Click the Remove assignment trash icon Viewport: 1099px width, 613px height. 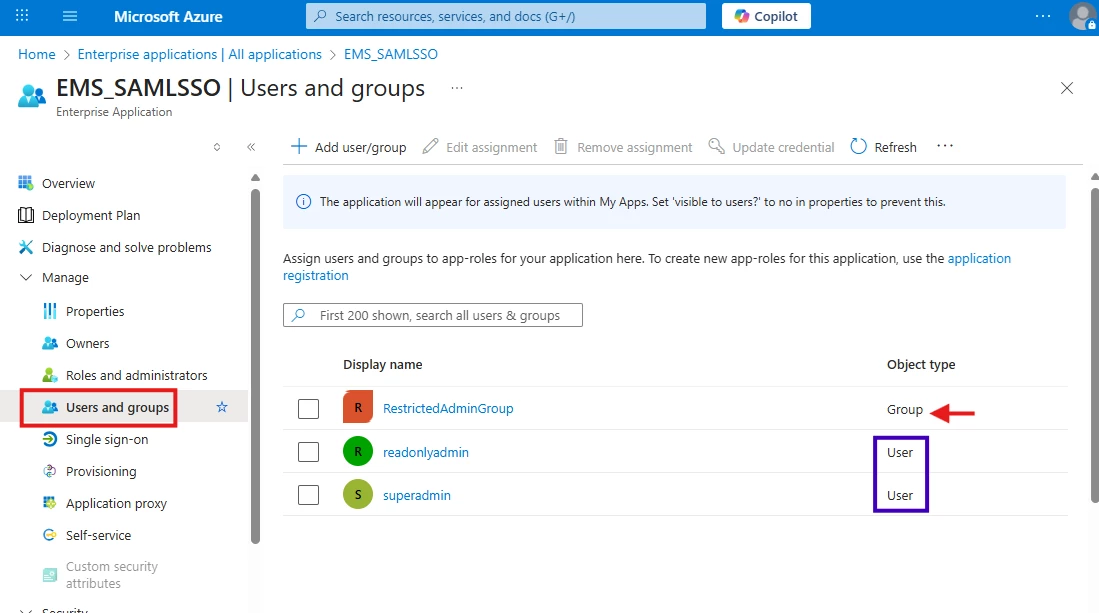(x=561, y=146)
